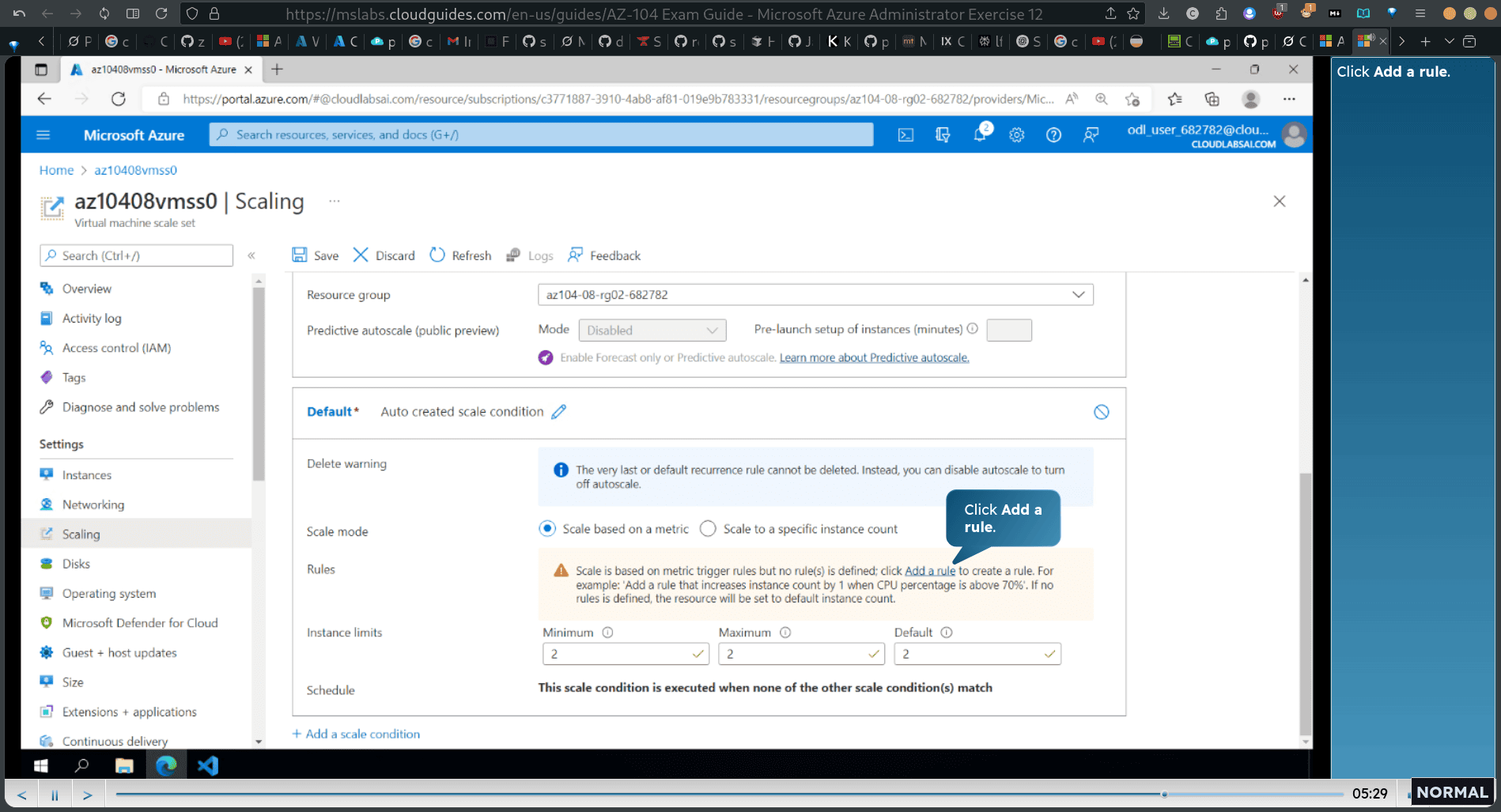This screenshot has width=1501, height=812.
Task: Click the info icon next to Maximum
Action: coord(785,633)
